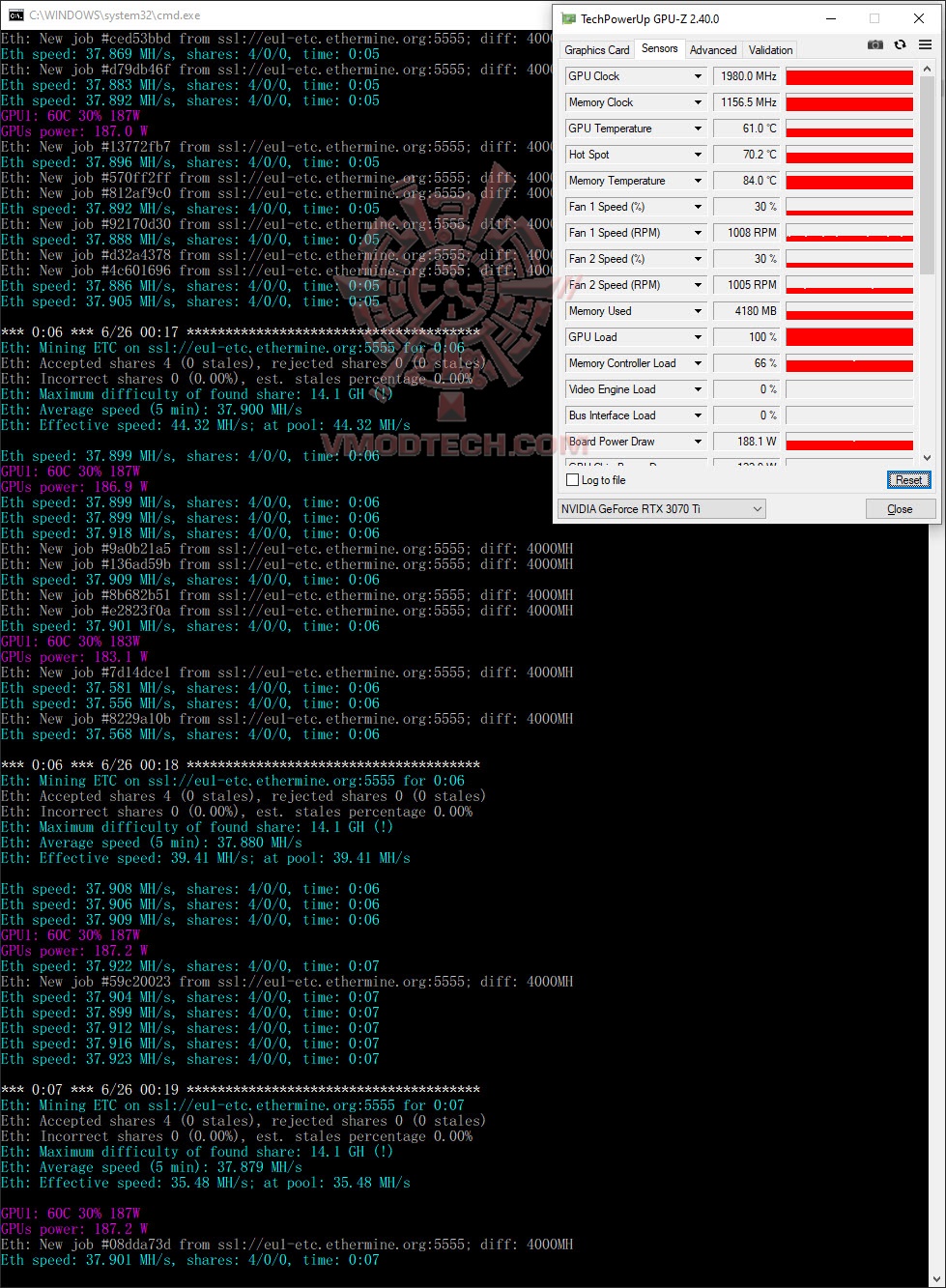Open the Hot Spot sensor dropdown
The width and height of the screenshot is (946, 1288).
tap(698, 155)
